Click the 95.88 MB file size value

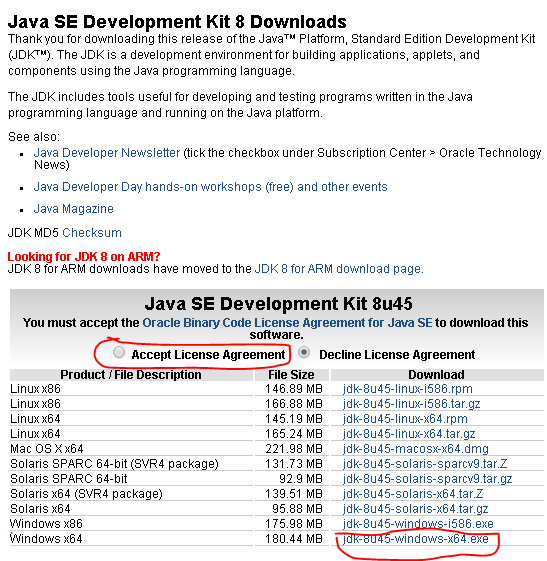(x=297, y=509)
